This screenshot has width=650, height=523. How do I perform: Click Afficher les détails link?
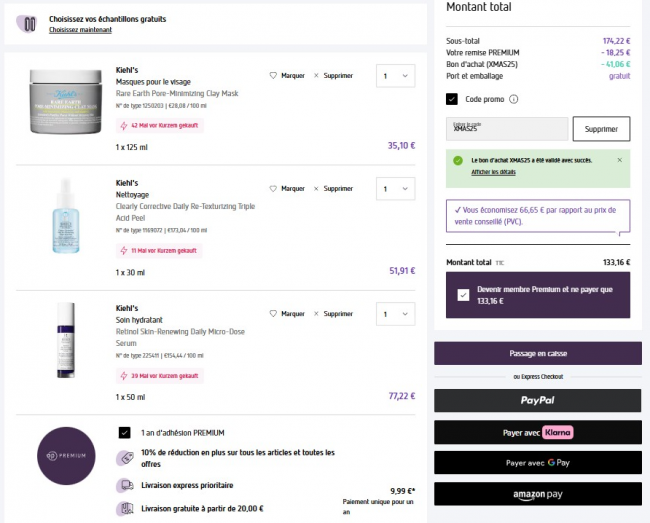click(494, 172)
